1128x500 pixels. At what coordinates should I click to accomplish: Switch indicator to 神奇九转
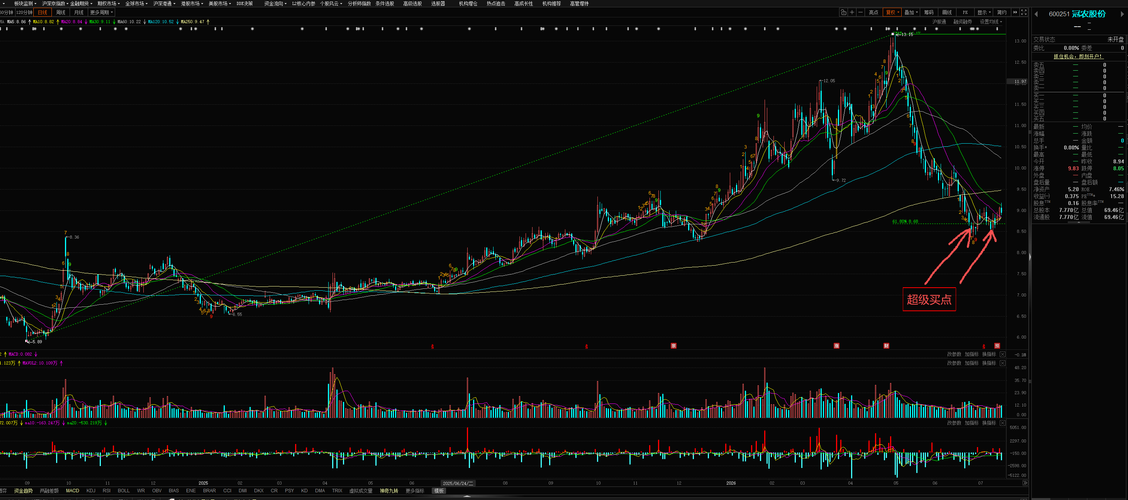coord(390,491)
